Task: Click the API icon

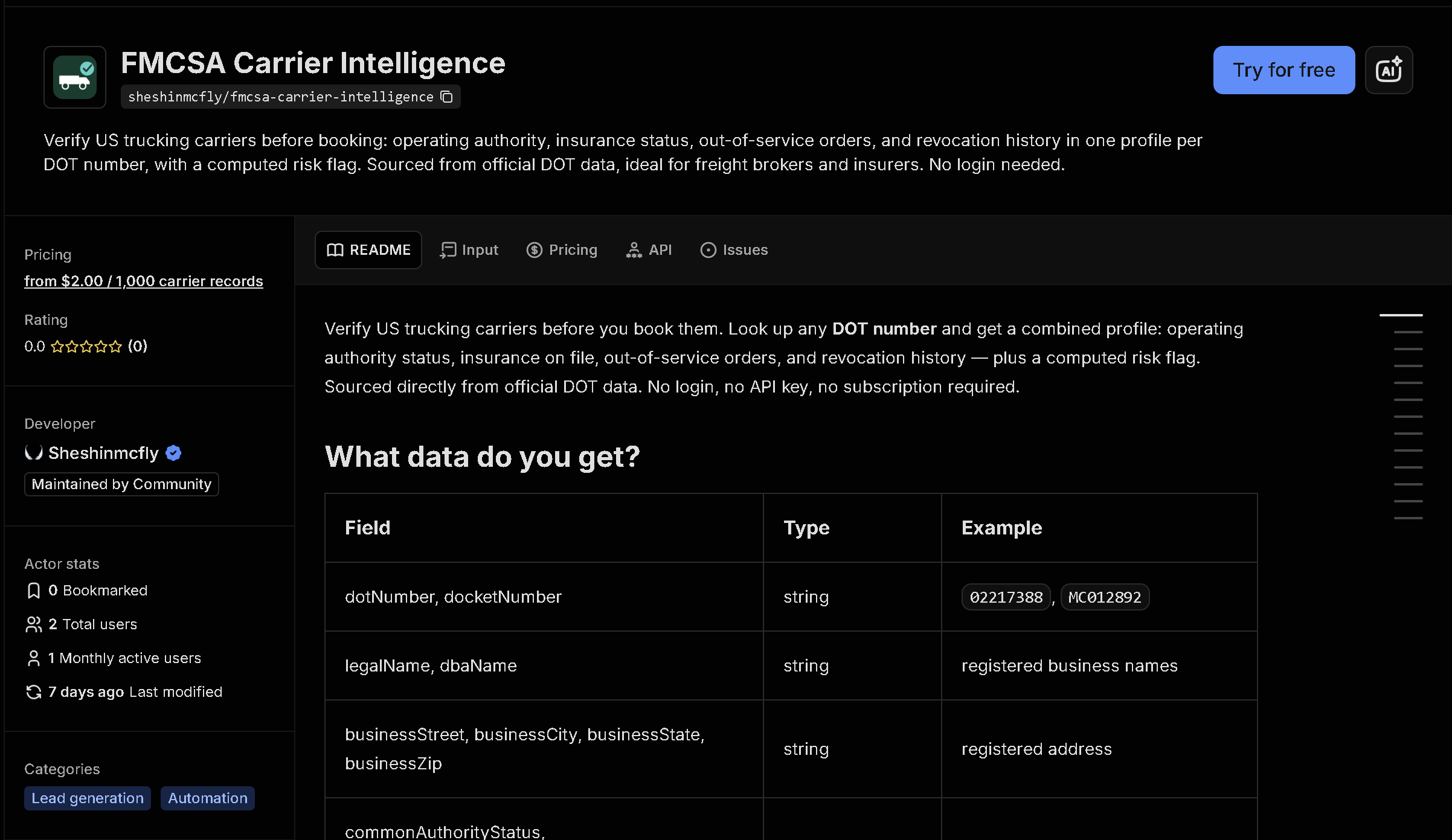Action: 634,250
